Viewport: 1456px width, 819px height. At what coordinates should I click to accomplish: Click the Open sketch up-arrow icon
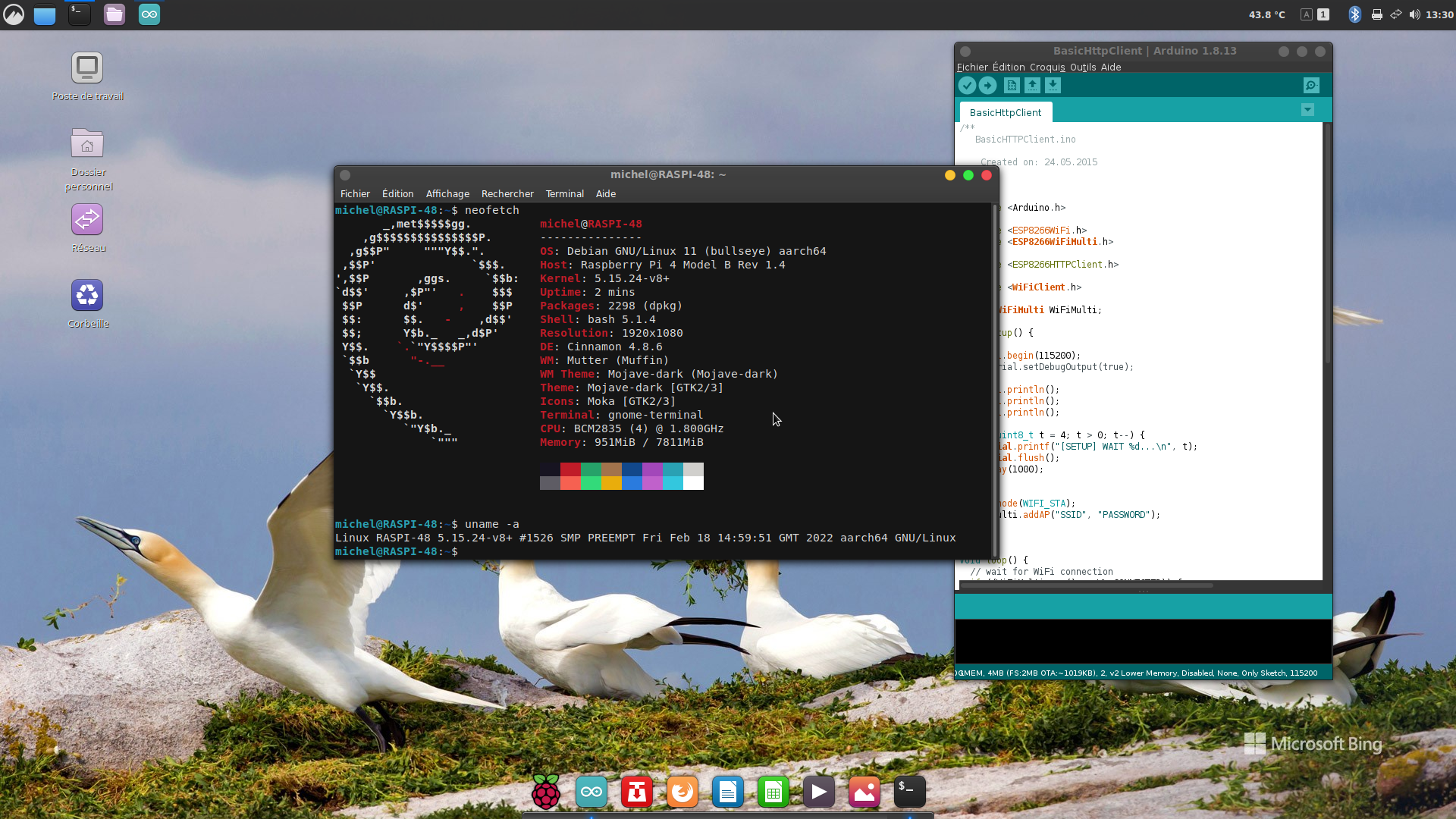click(x=1032, y=86)
